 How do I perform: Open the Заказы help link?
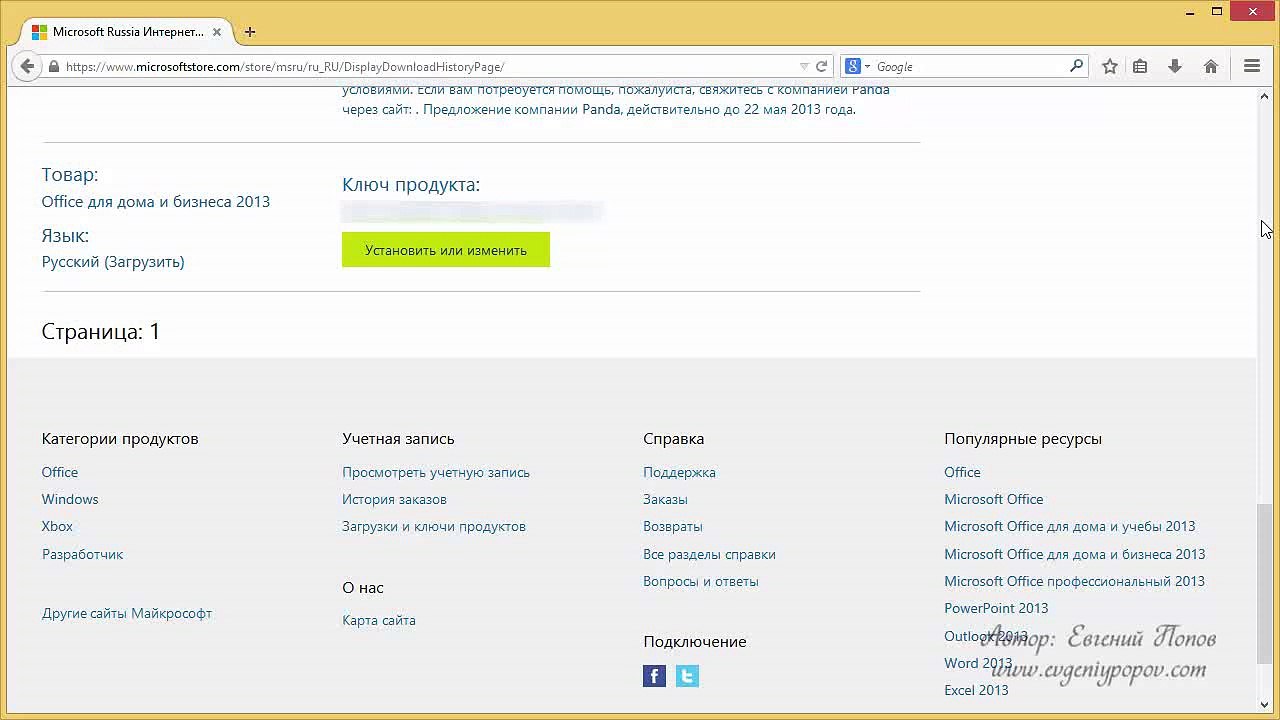pos(665,499)
